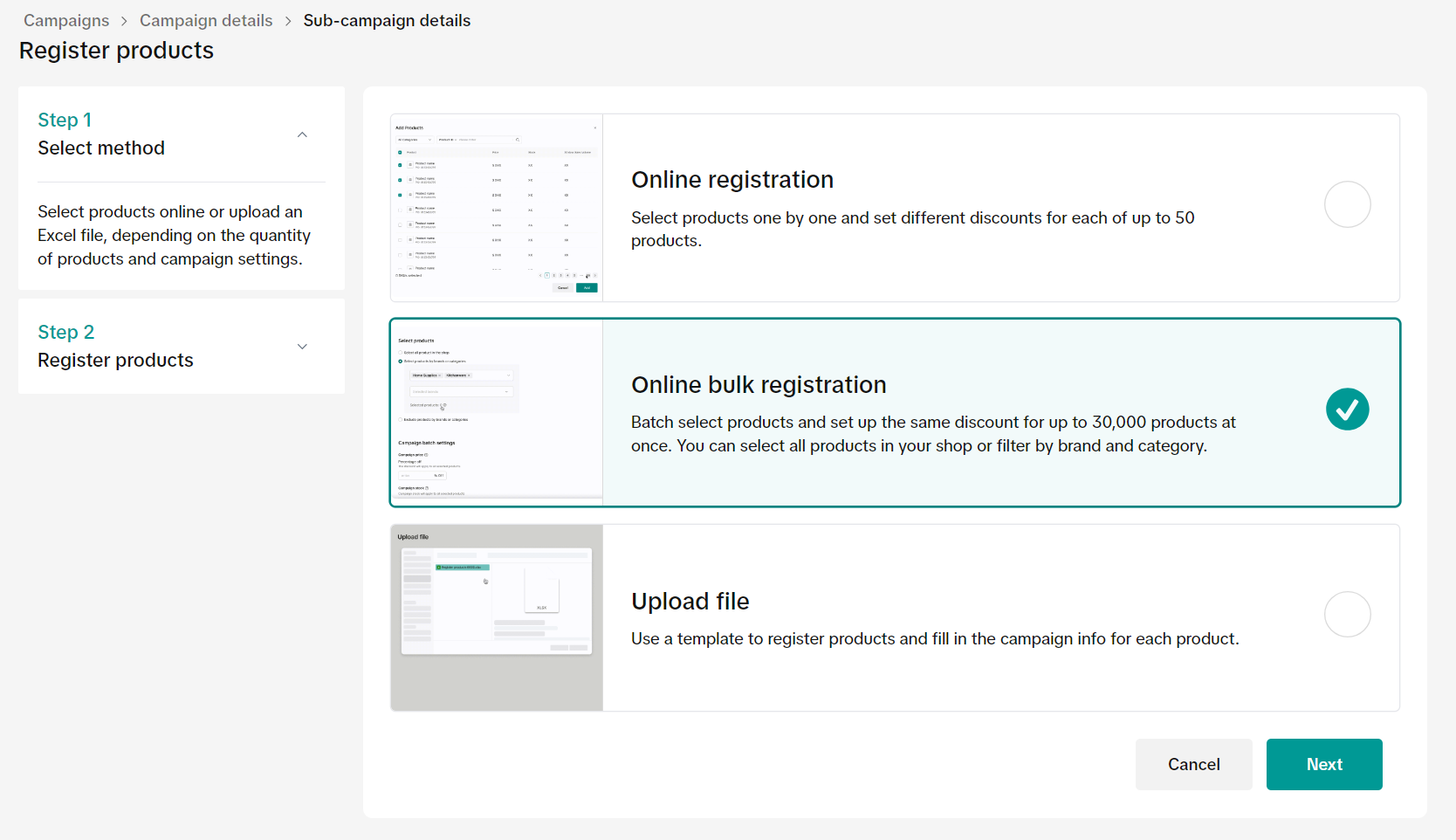Click the Upload file preview thumbnail
The height and width of the screenshot is (840, 1456).
[497, 617]
